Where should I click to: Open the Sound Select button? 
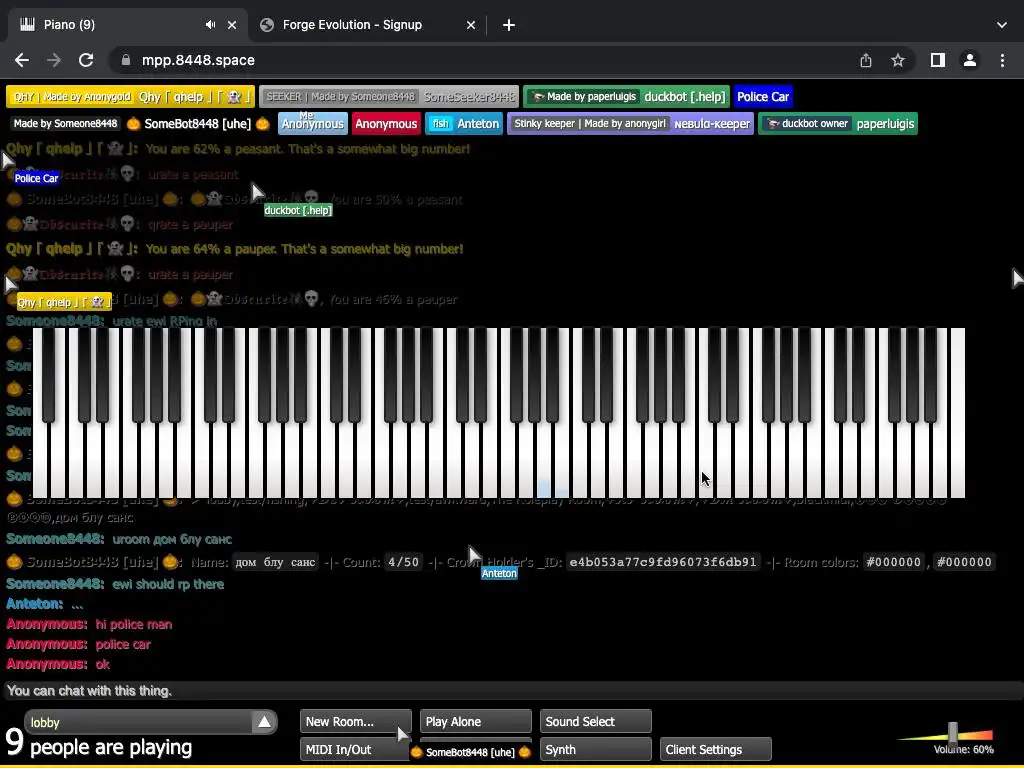596,722
